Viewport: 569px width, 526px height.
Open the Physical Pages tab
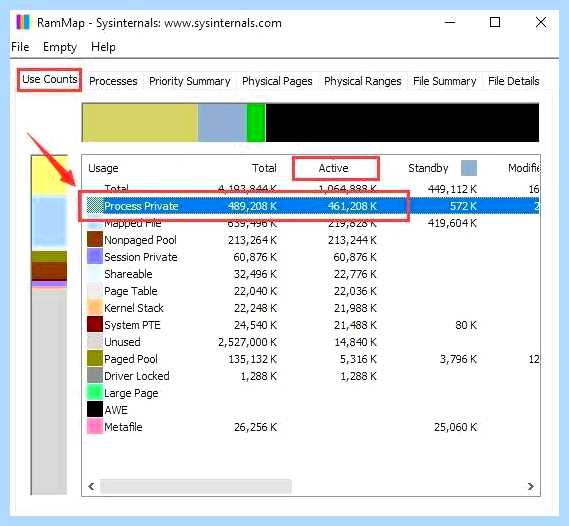point(277,81)
